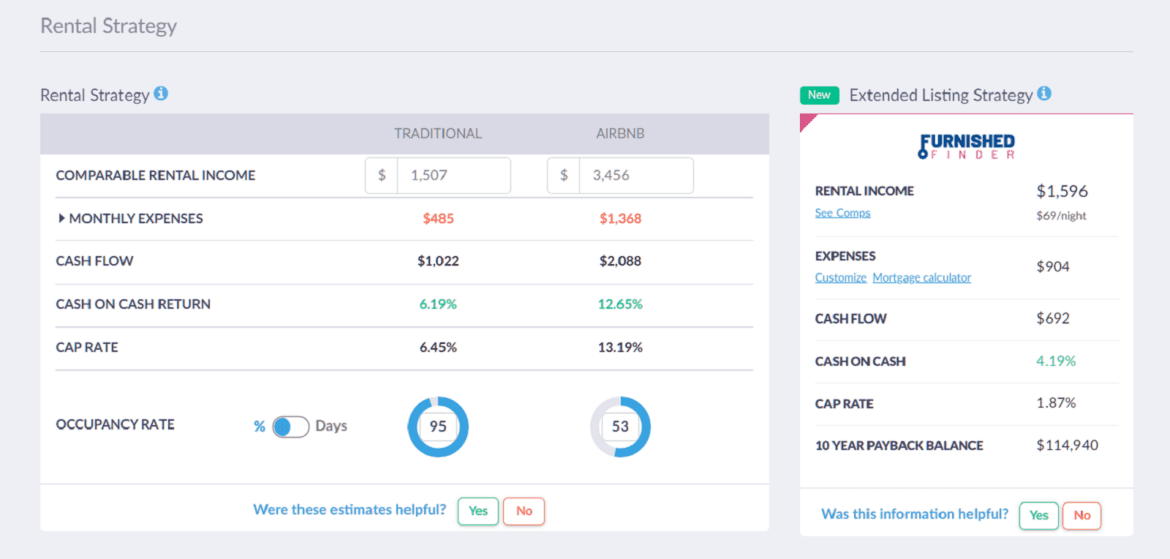Screen dimensions: 1170x559
Task: Edit the Airbnb rental income field
Action: coord(634,175)
